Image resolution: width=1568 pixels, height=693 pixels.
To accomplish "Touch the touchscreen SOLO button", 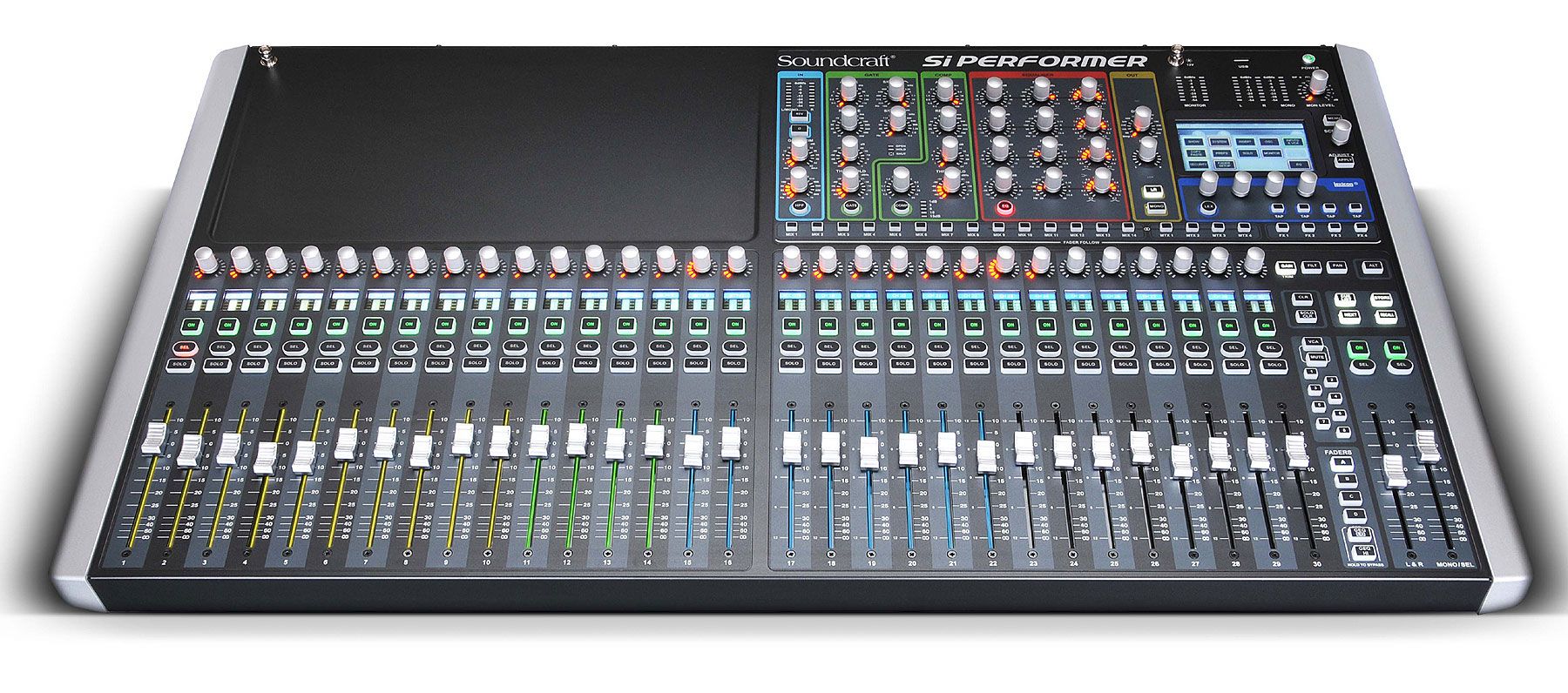I will coord(1247,153).
